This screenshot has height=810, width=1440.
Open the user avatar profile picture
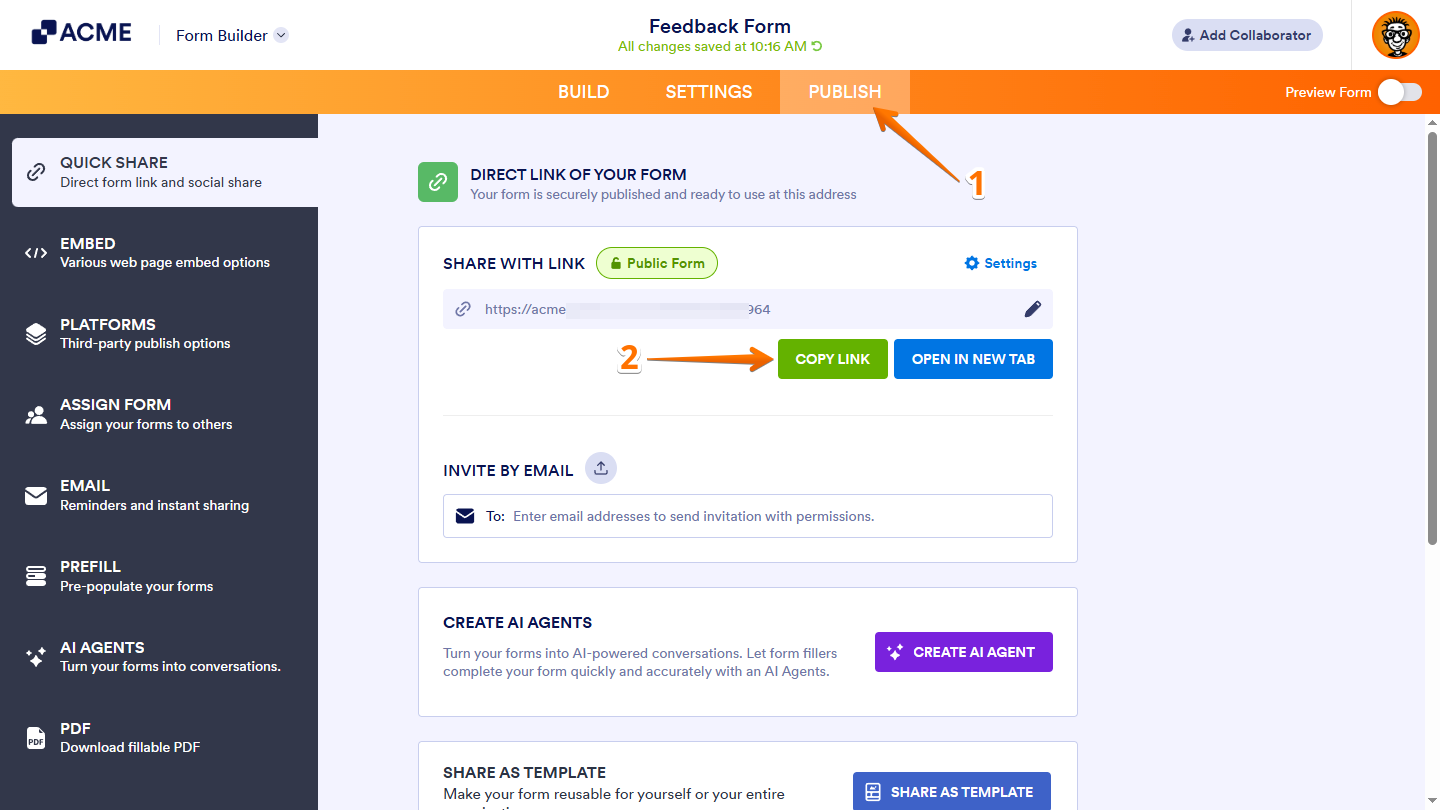point(1395,35)
